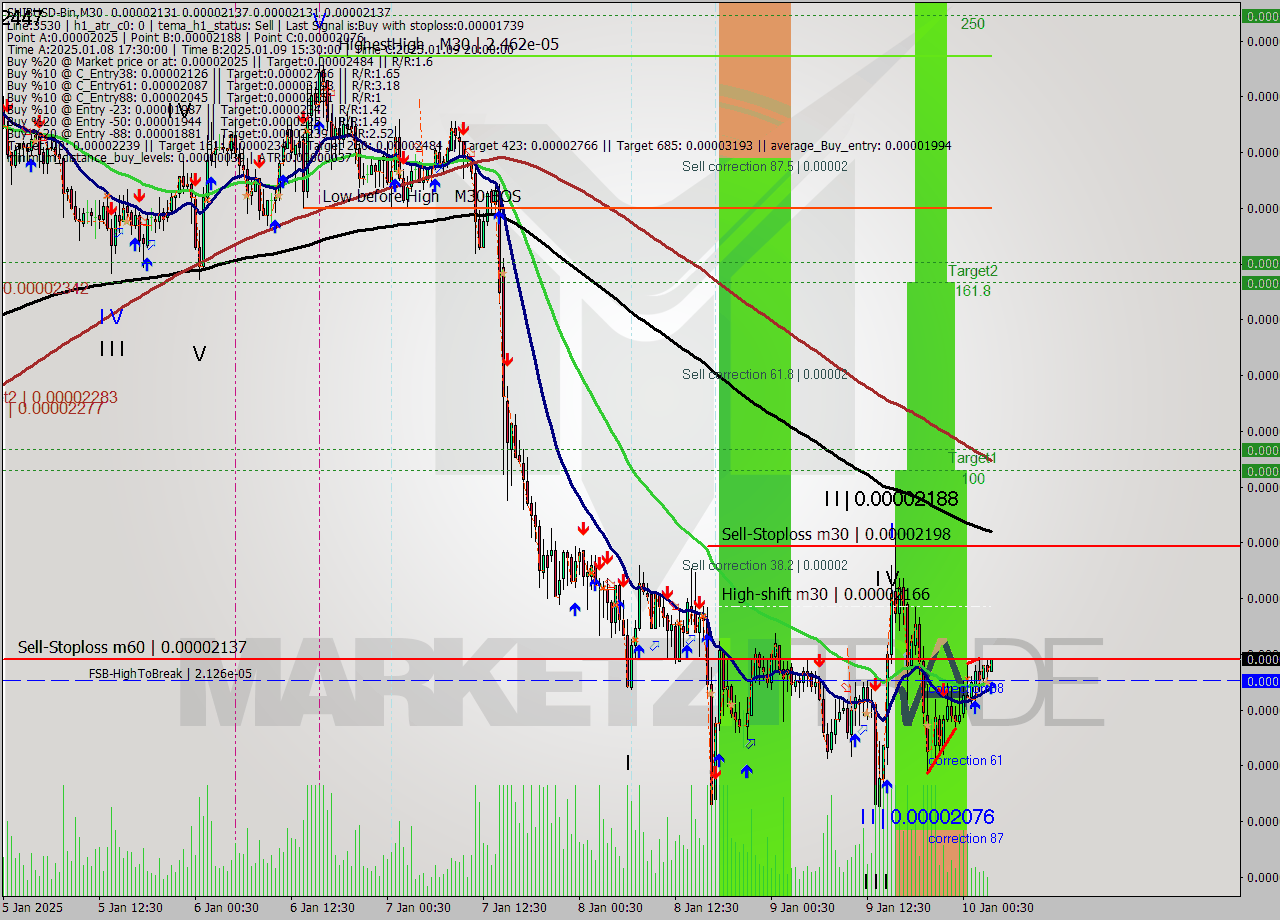Click the '8 Jan 00:30' time axis label

pos(610,908)
